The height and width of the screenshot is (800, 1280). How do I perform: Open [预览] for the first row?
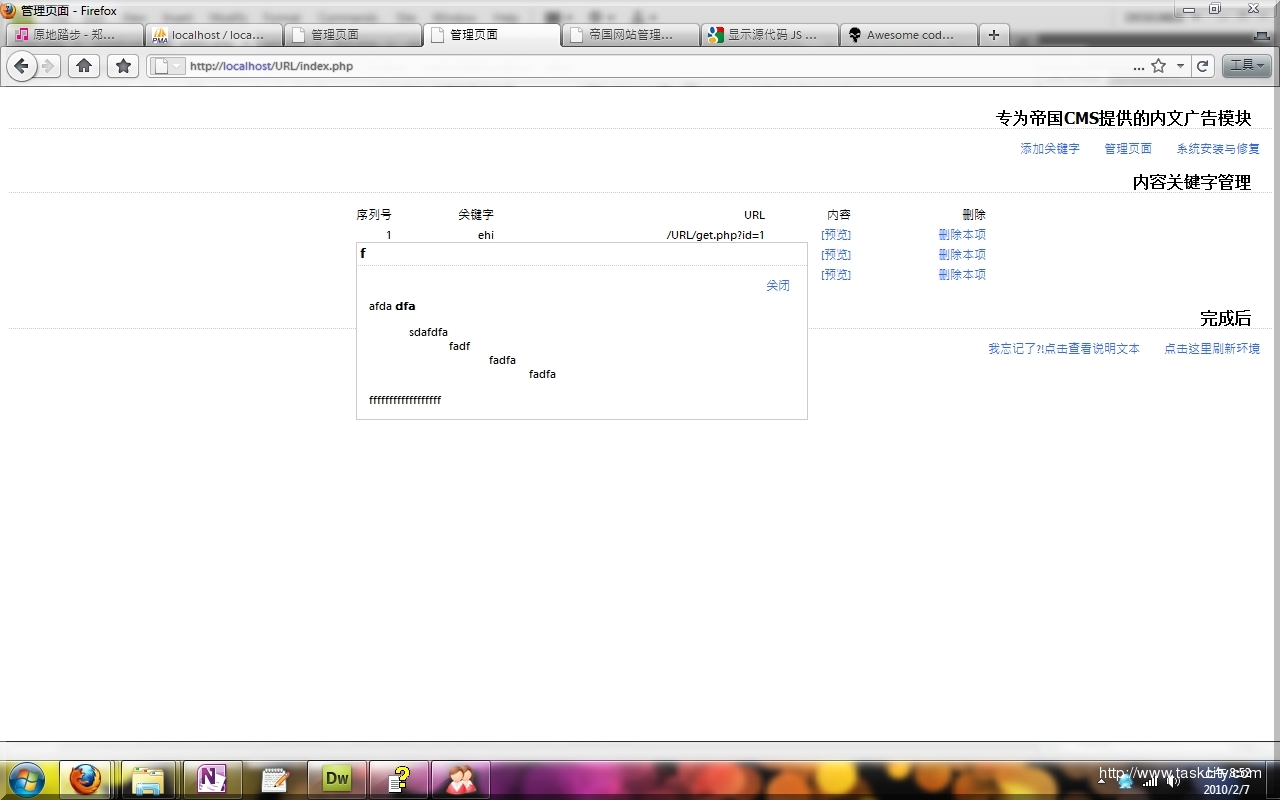(x=836, y=235)
